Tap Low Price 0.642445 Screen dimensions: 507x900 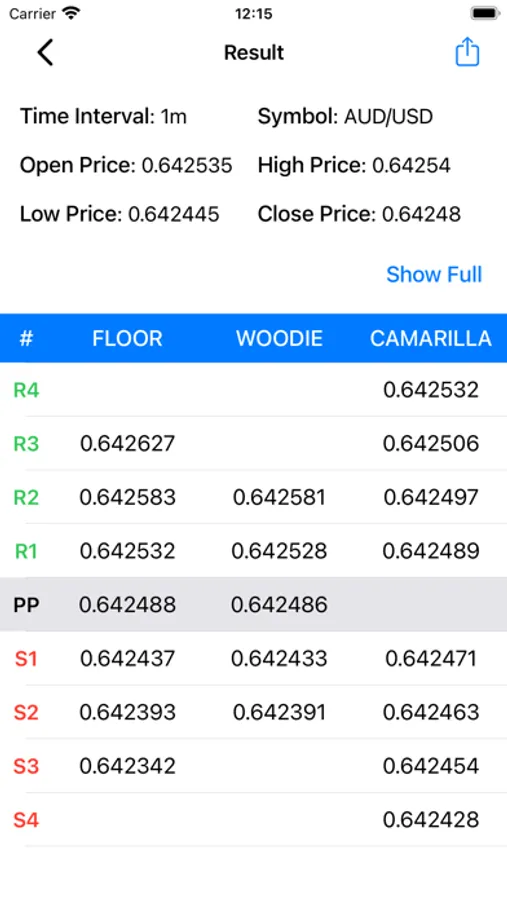(119, 214)
